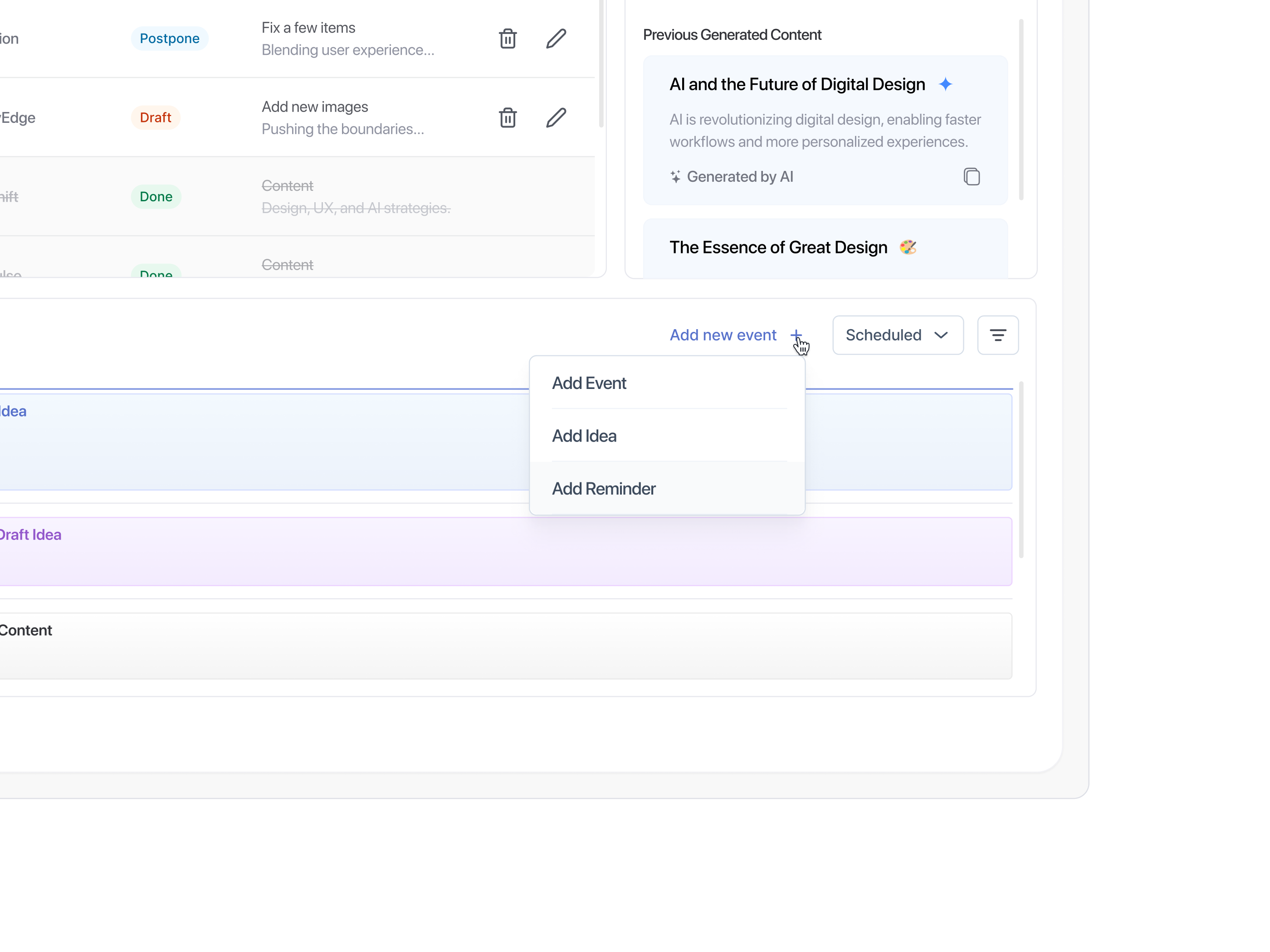Click pencil icon on Draft row
This screenshot has height=952, width=1270.
click(556, 117)
